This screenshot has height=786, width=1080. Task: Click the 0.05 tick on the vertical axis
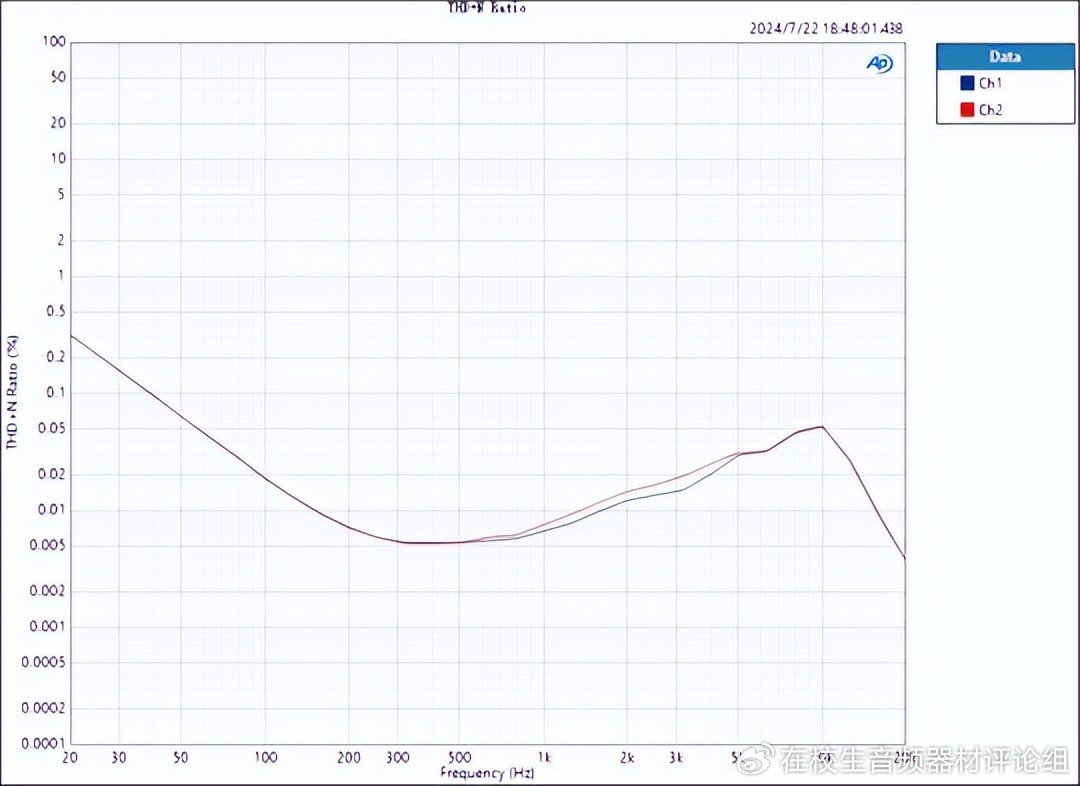[50, 428]
